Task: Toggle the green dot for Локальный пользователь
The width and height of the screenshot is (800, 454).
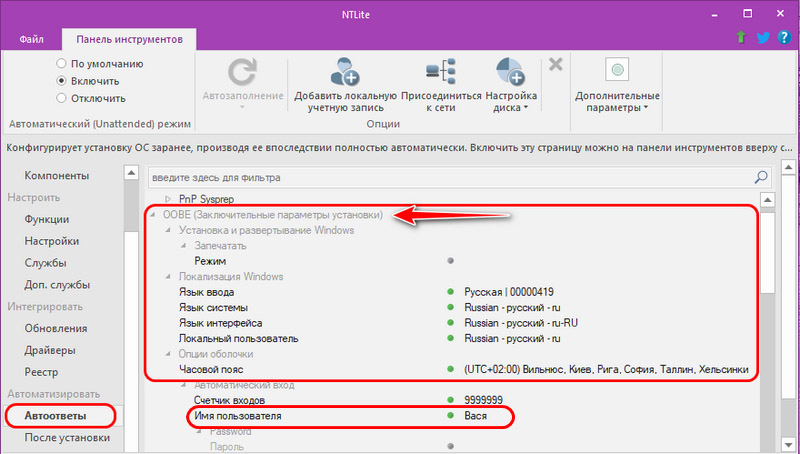Action: tap(451, 338)
